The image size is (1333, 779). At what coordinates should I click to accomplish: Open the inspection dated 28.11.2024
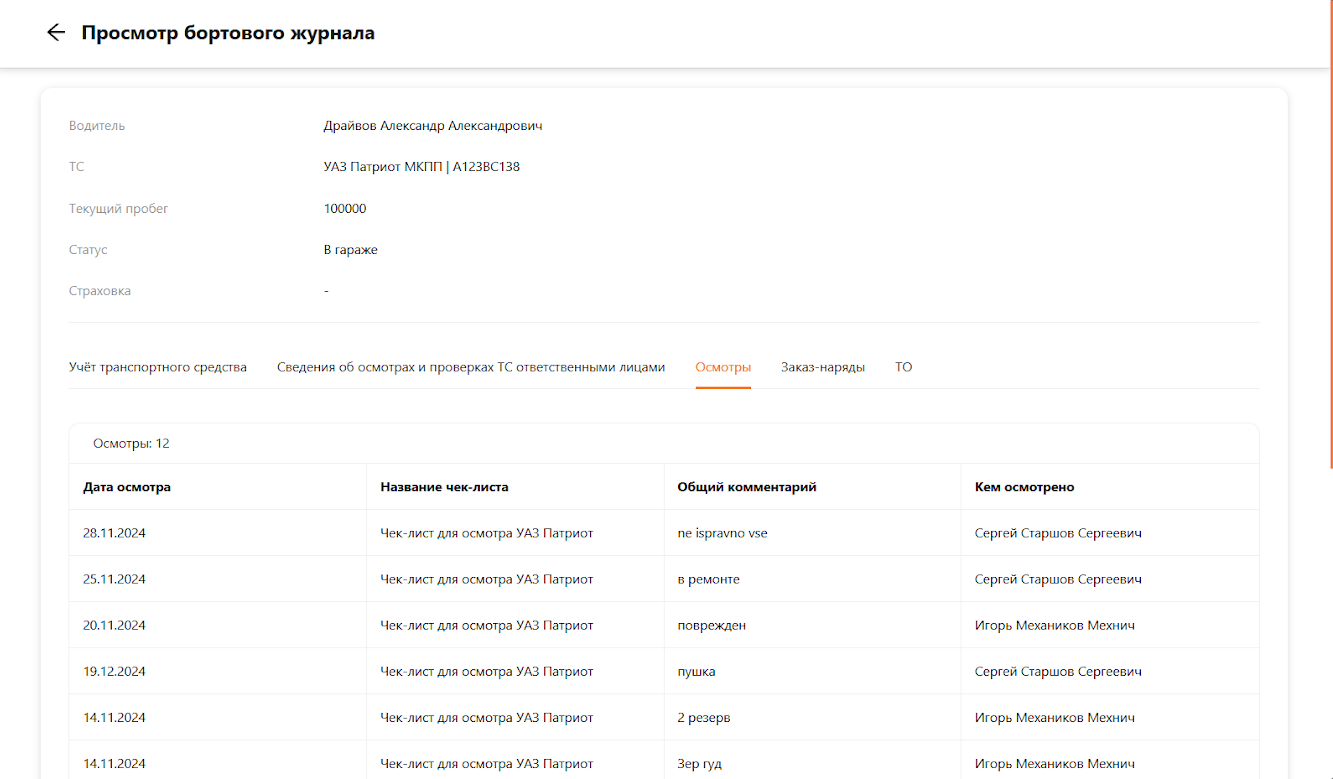click(114, 533)
